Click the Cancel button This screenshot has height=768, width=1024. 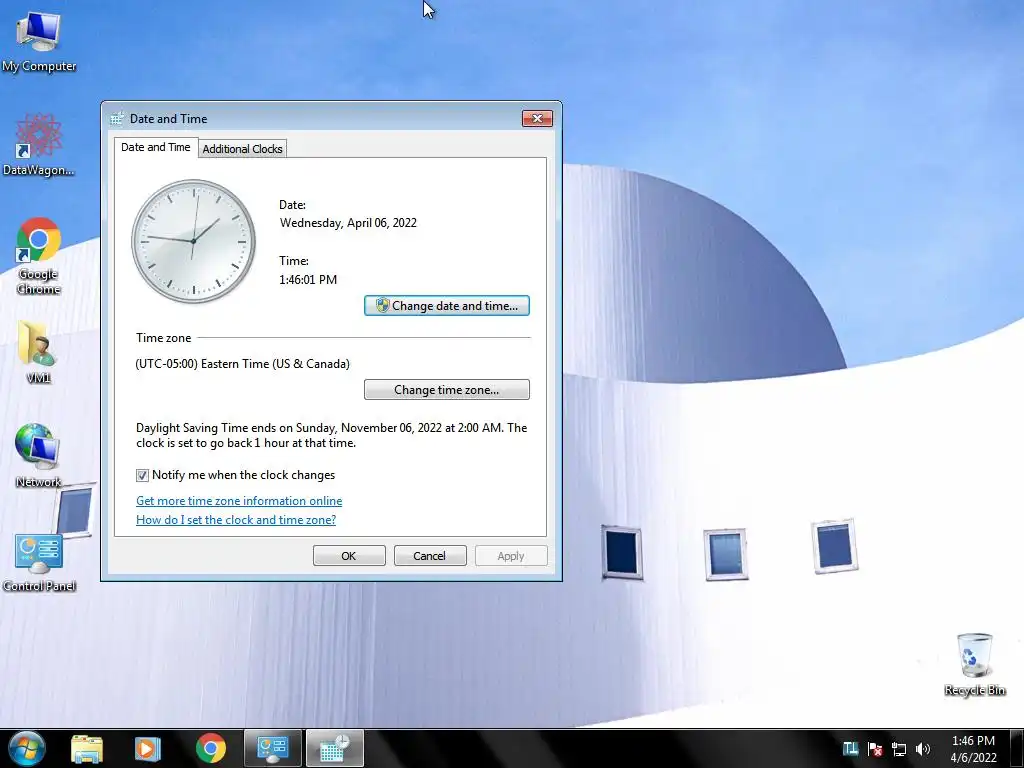tap(430, 556)
